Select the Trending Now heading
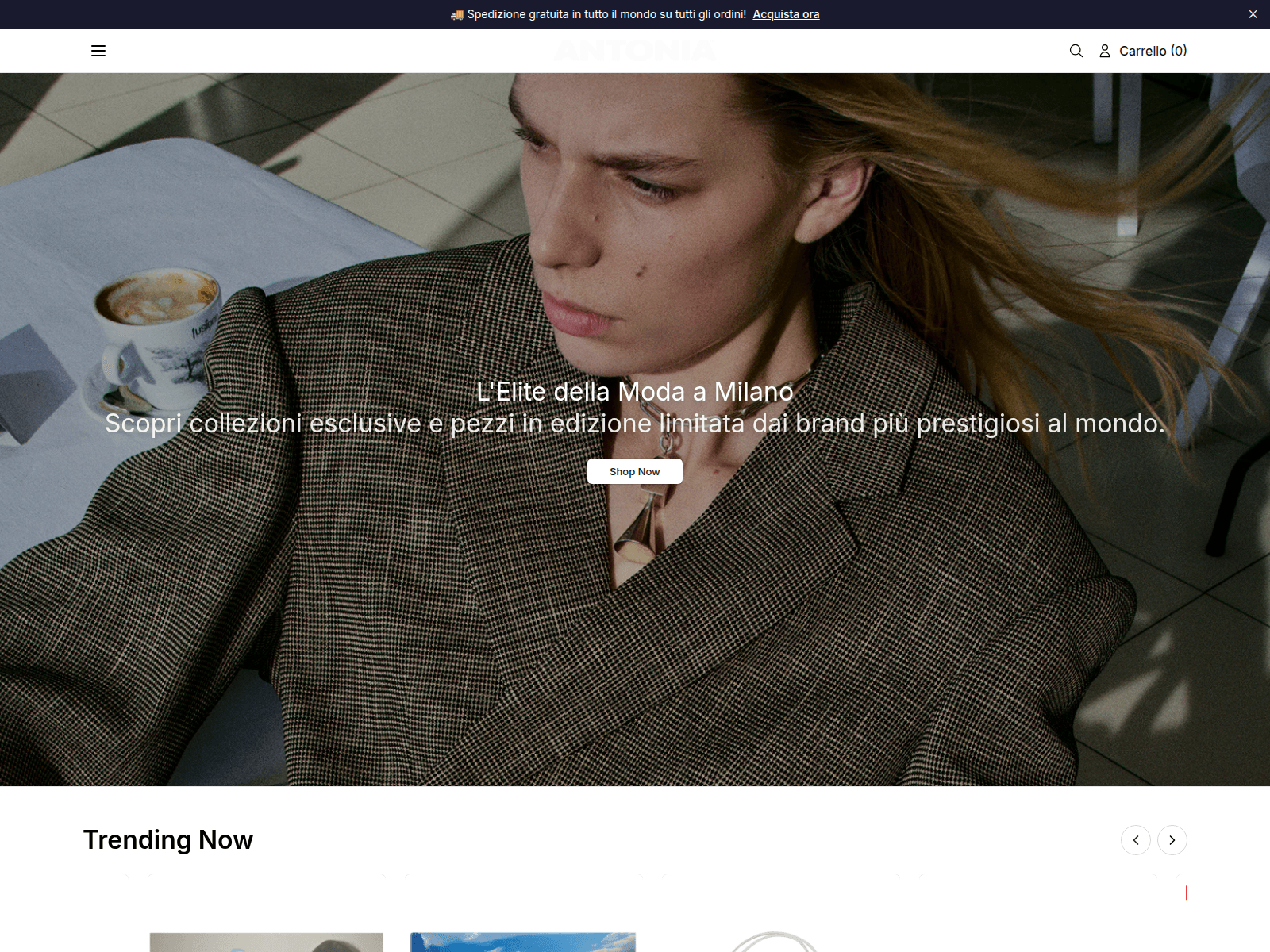The image size is (1270, 952). [168, 839]
